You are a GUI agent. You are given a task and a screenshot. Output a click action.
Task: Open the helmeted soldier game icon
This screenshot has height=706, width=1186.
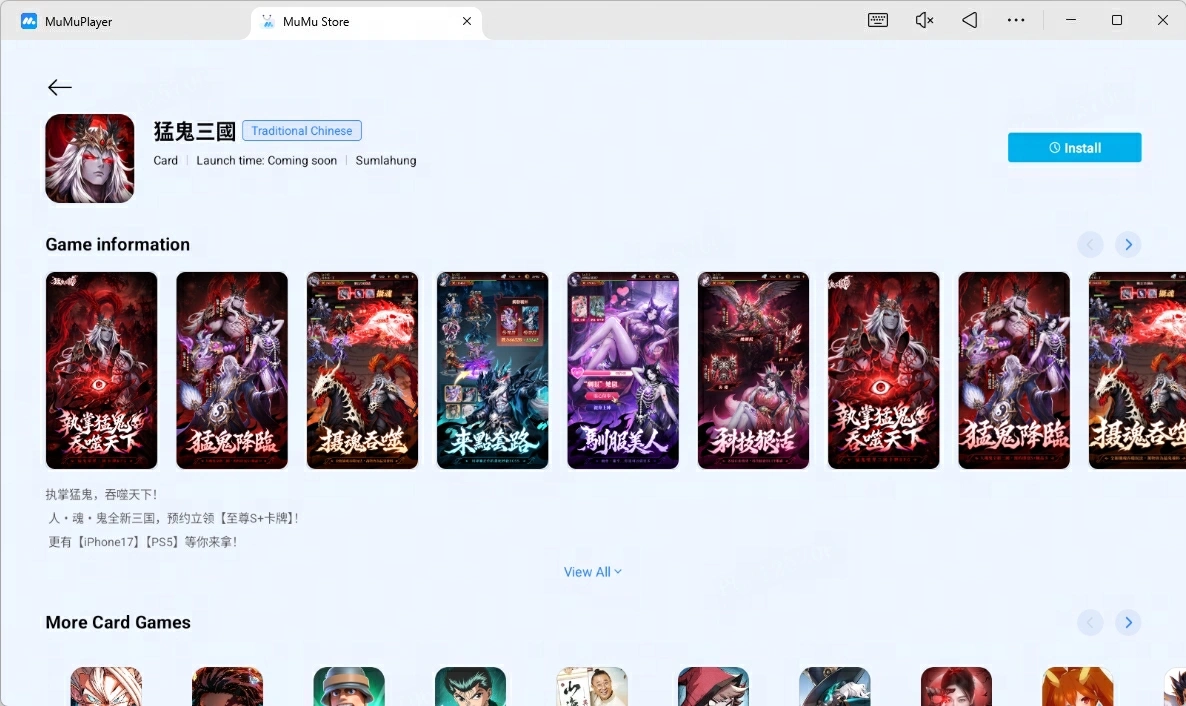point(349,686)
